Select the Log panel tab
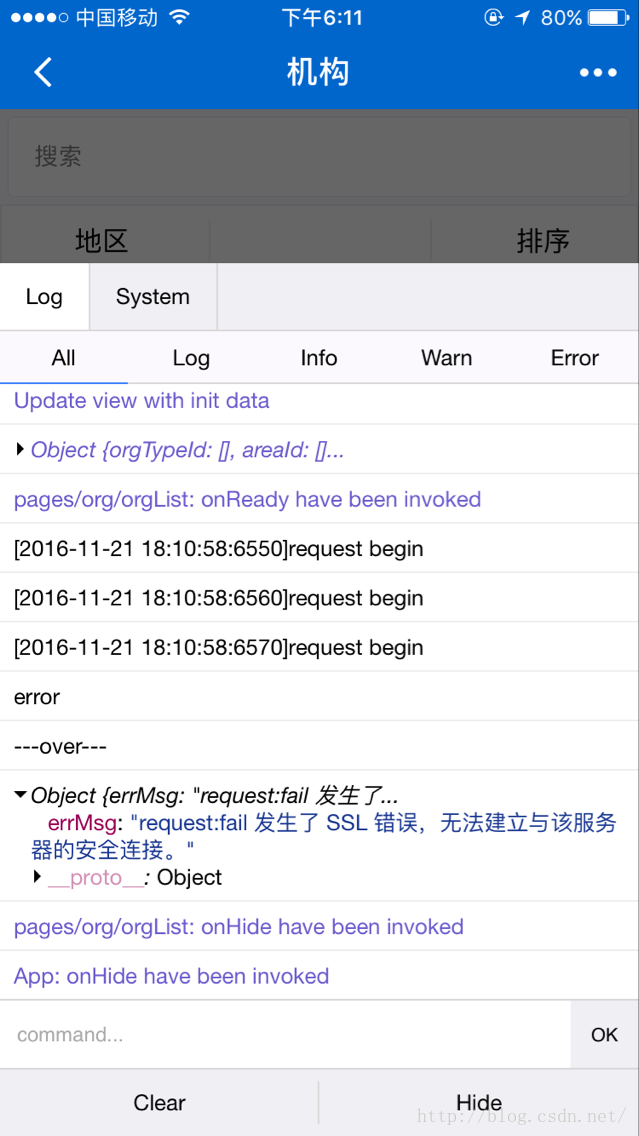Image resolution: width=639 pixels, height=1136 pixels. (x=44, y=297)
